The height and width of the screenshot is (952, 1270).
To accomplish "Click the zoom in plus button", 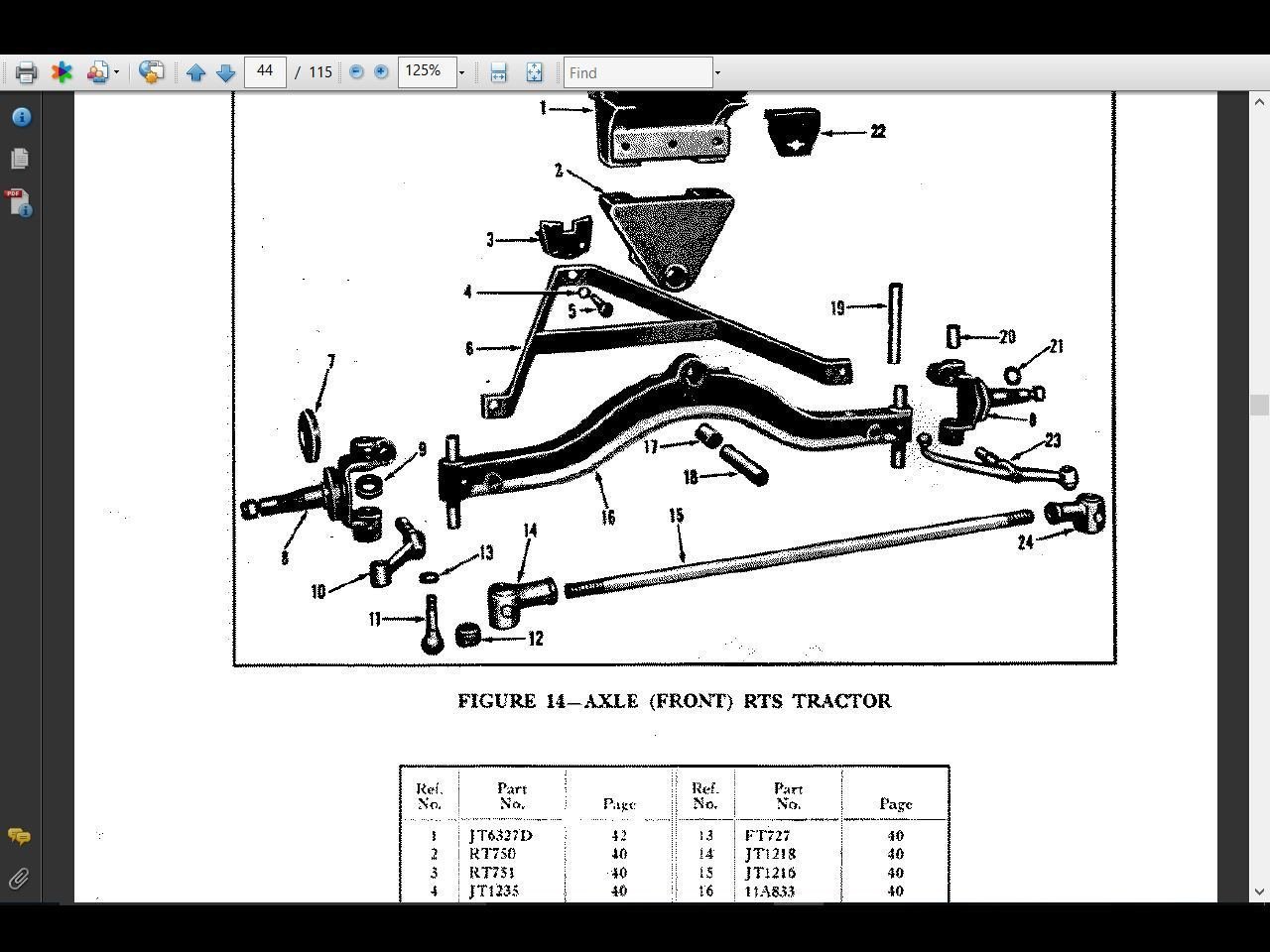I will click(380, 71).
